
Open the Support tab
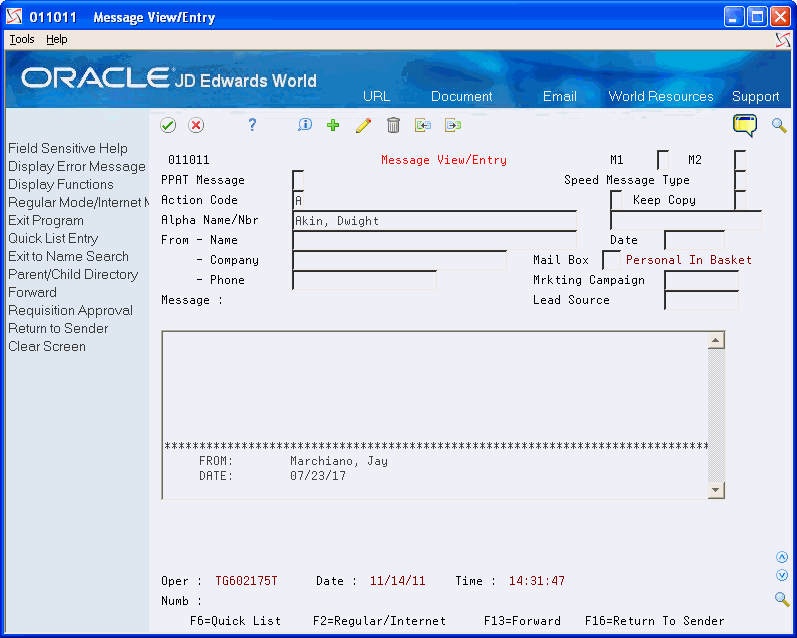click(x=755, y=96)
